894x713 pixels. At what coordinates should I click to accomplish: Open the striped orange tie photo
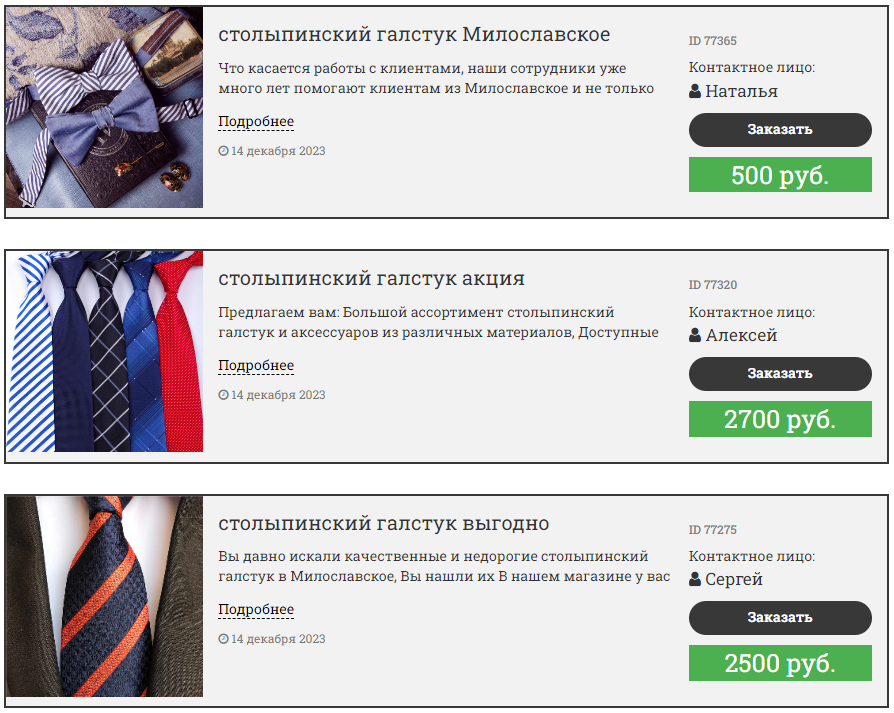(x=104, y=596)
